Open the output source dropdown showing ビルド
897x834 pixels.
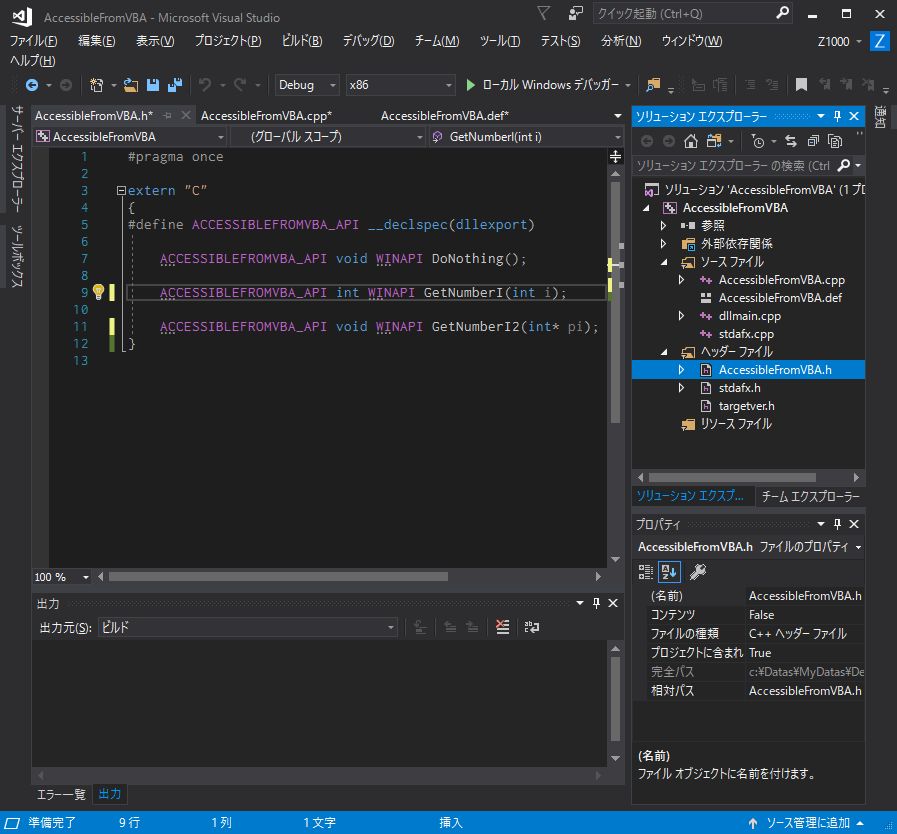click(x=248, y=628)
